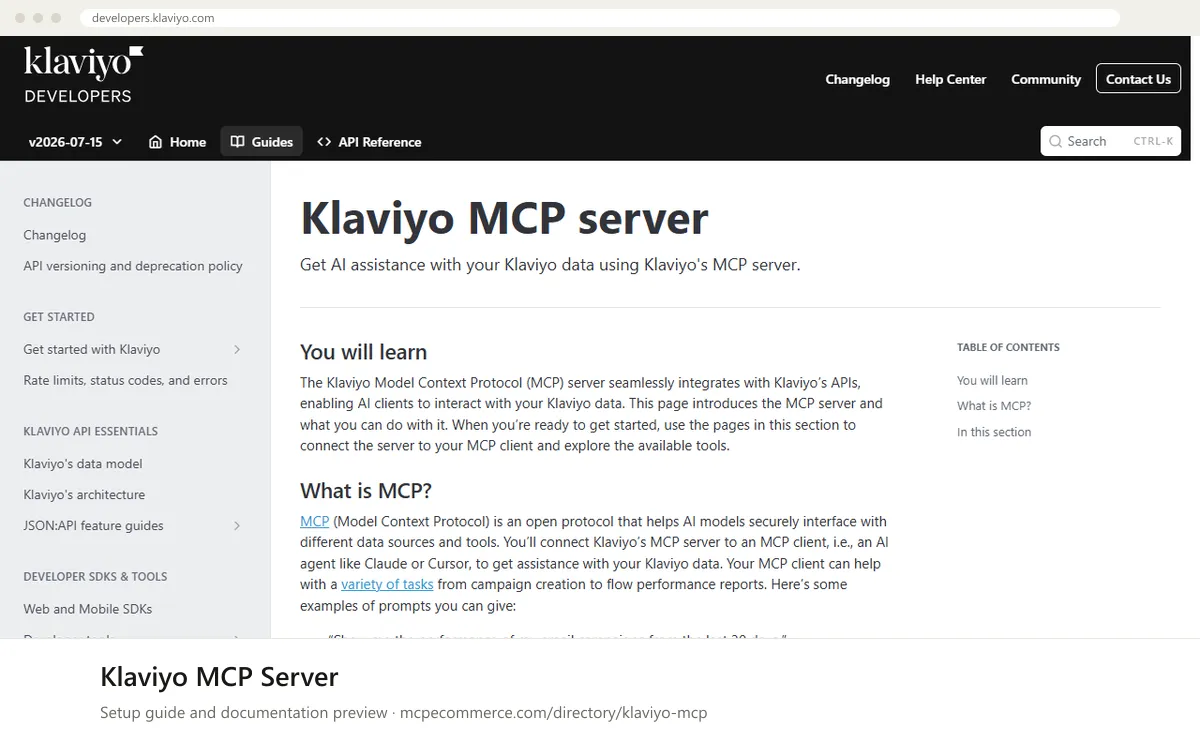
Task: Expand Get started with Klaviyo chevron
Action: click(237, 349)
